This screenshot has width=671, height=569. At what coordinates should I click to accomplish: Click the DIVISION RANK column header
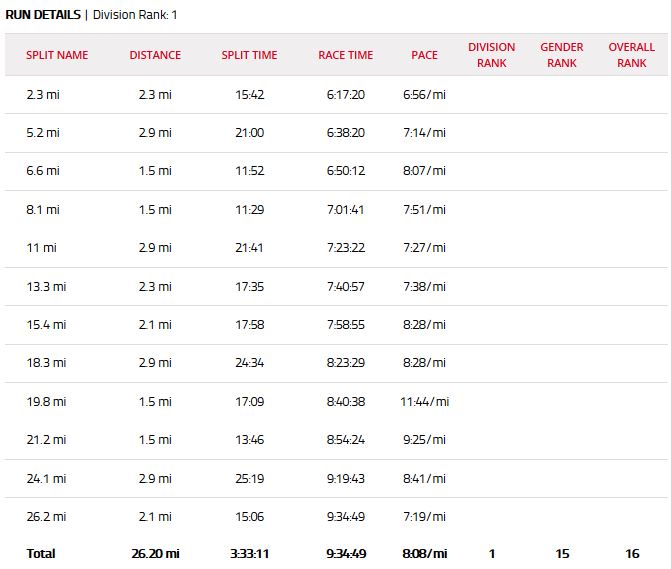click(x=492, y=55)
